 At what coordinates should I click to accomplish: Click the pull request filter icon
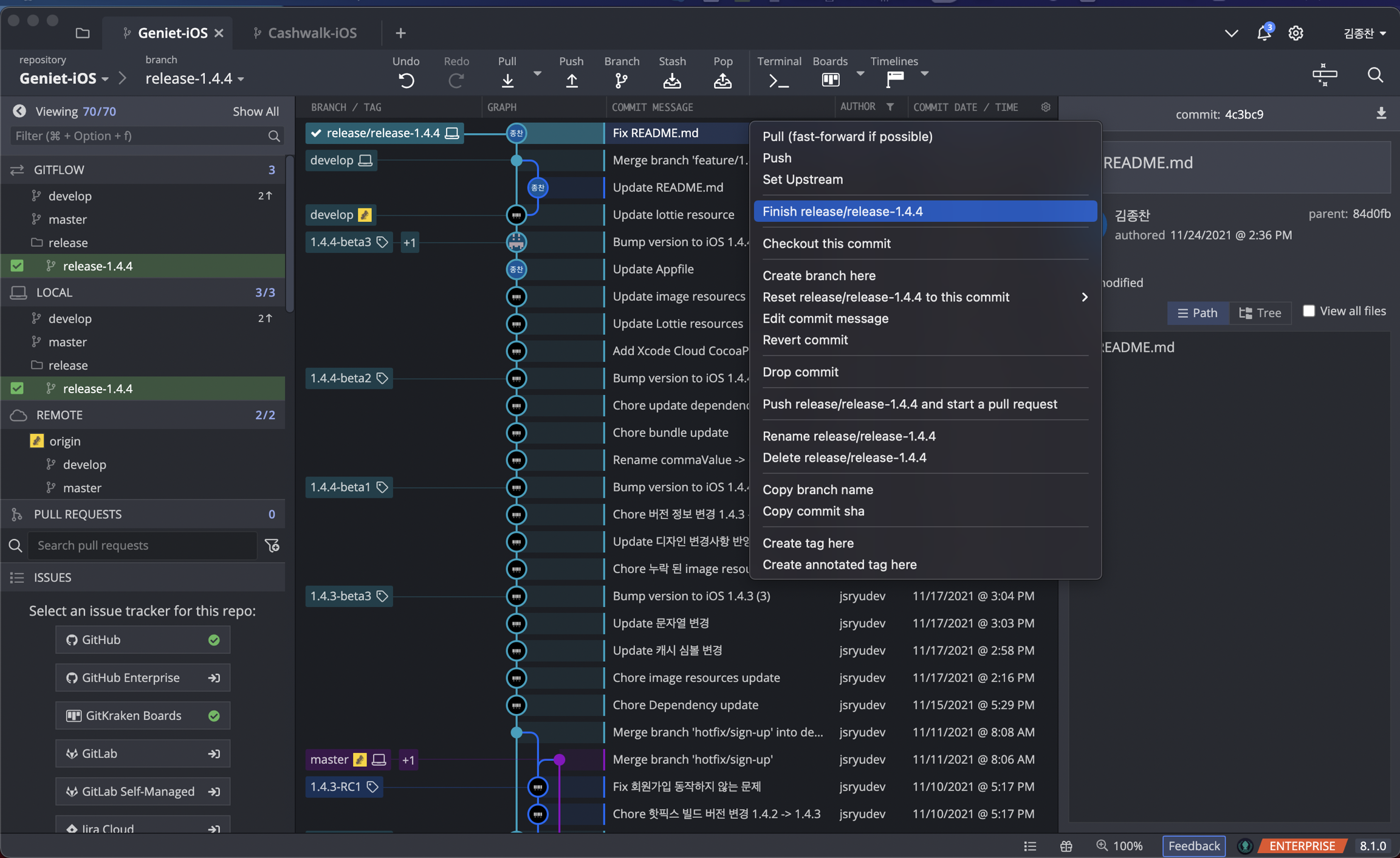[272, 545]
